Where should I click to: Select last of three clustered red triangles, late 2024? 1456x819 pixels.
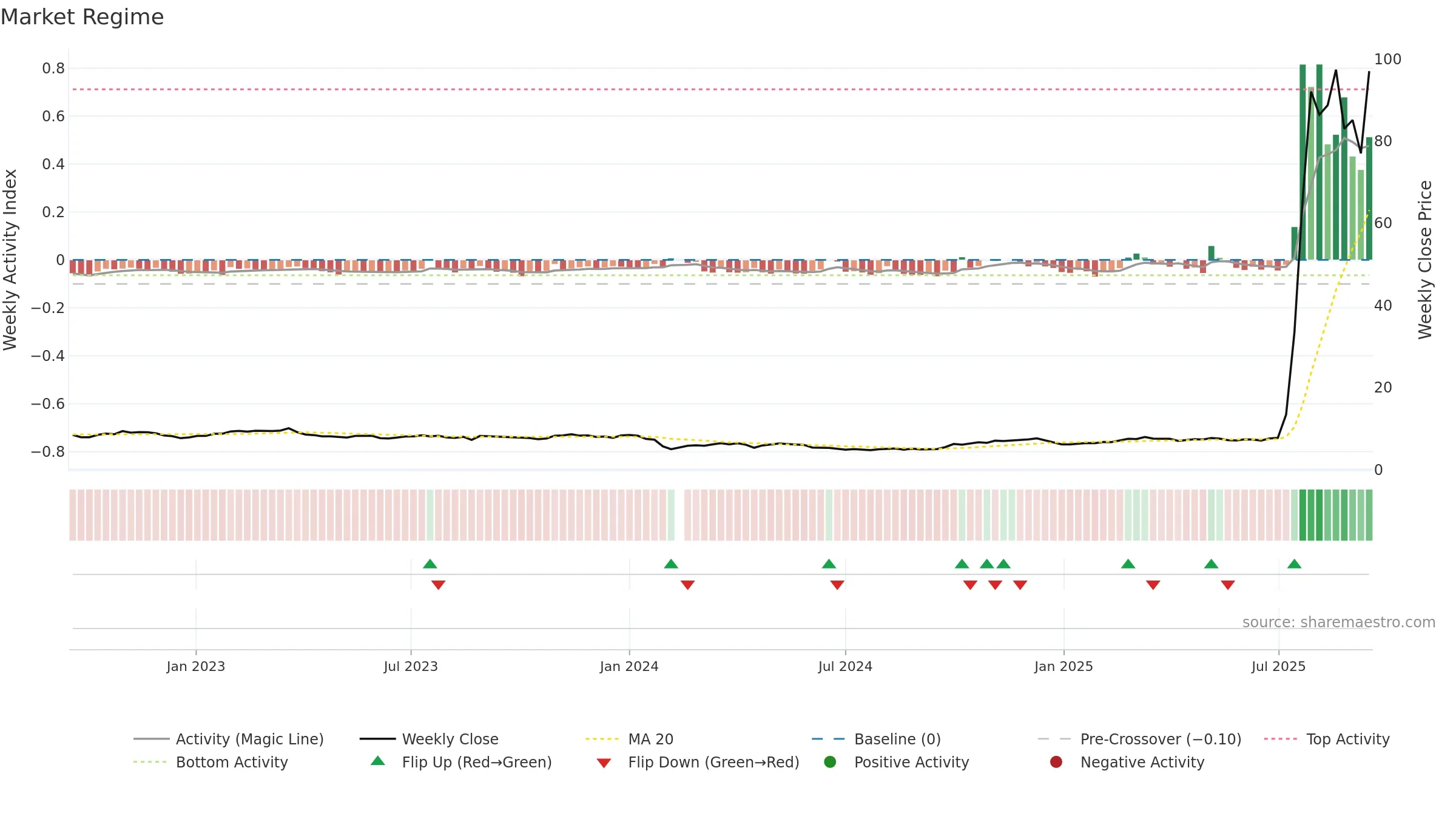coord(1020,585)
